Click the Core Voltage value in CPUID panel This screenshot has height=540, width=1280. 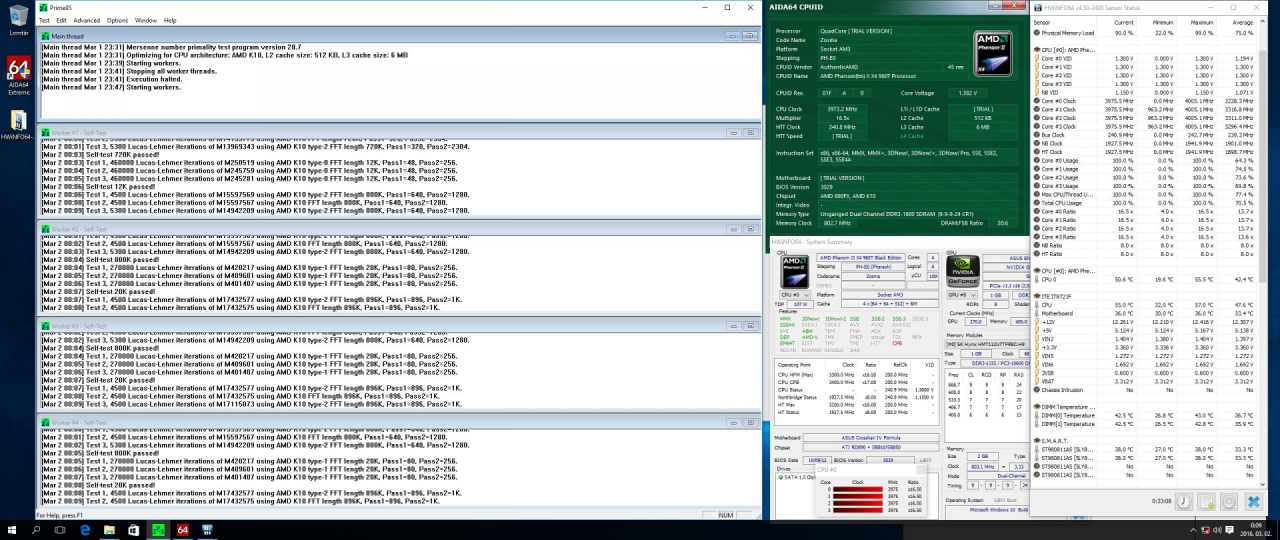click(x=968, y=93)
